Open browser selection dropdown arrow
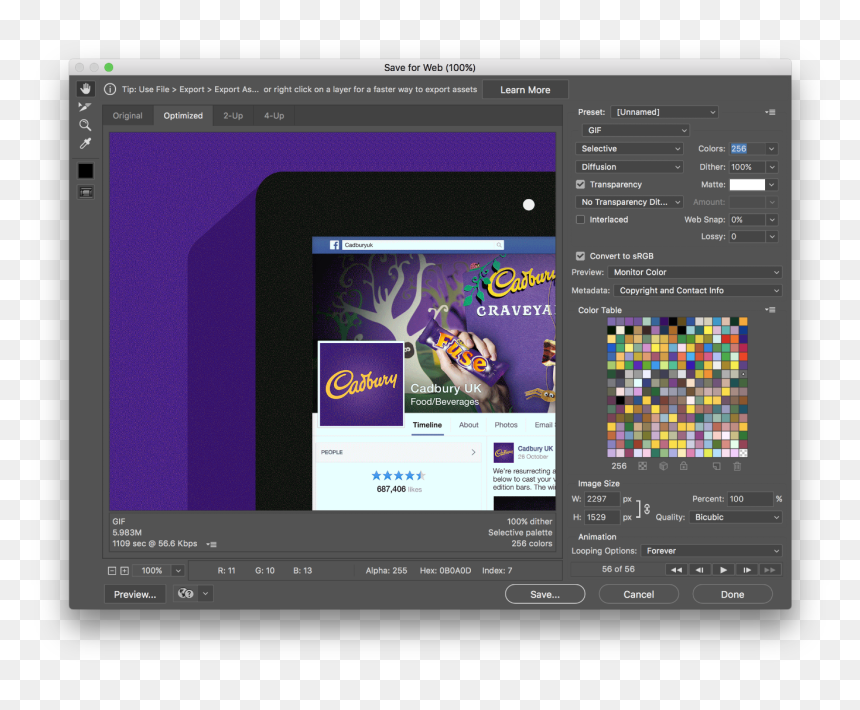Image resolution: width=860 pixels, height=710 pixels. pos(206,594)
